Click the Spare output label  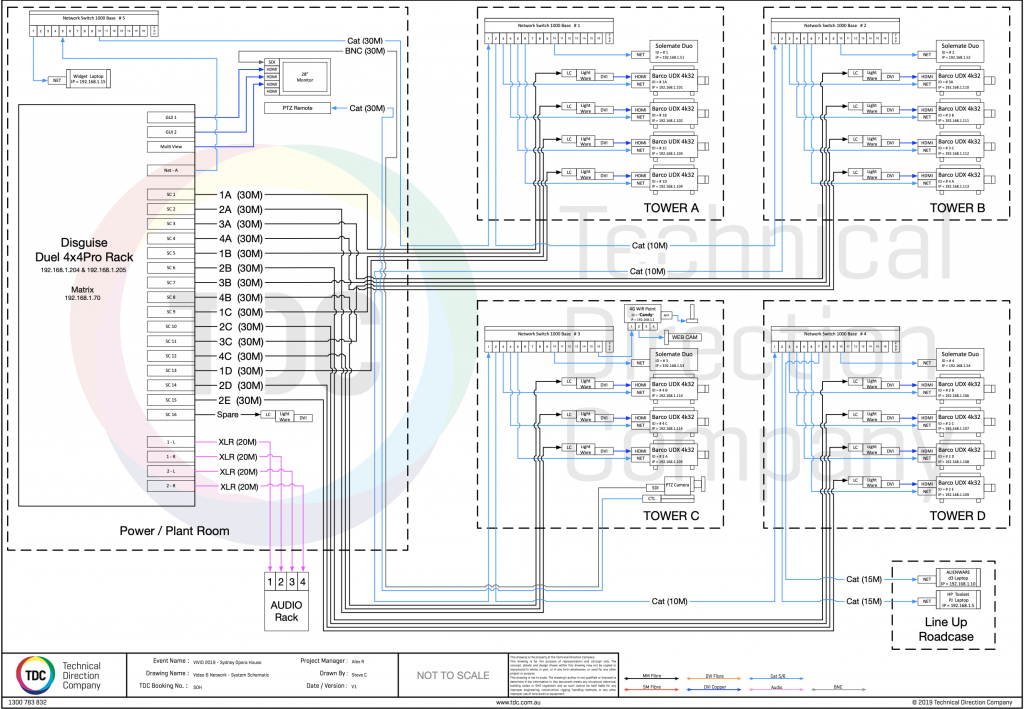point(227,415)
